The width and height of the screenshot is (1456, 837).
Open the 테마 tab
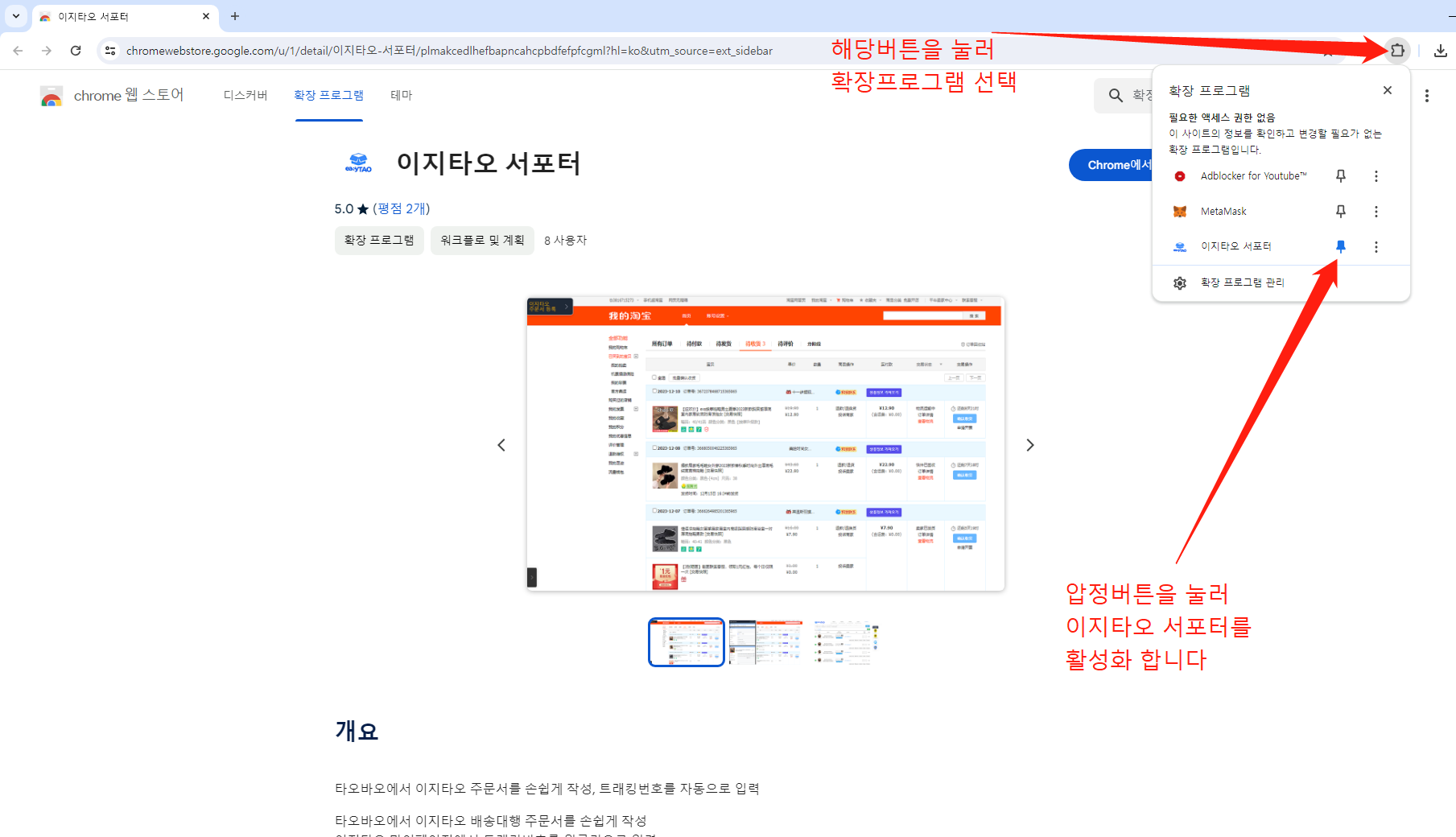402,95
